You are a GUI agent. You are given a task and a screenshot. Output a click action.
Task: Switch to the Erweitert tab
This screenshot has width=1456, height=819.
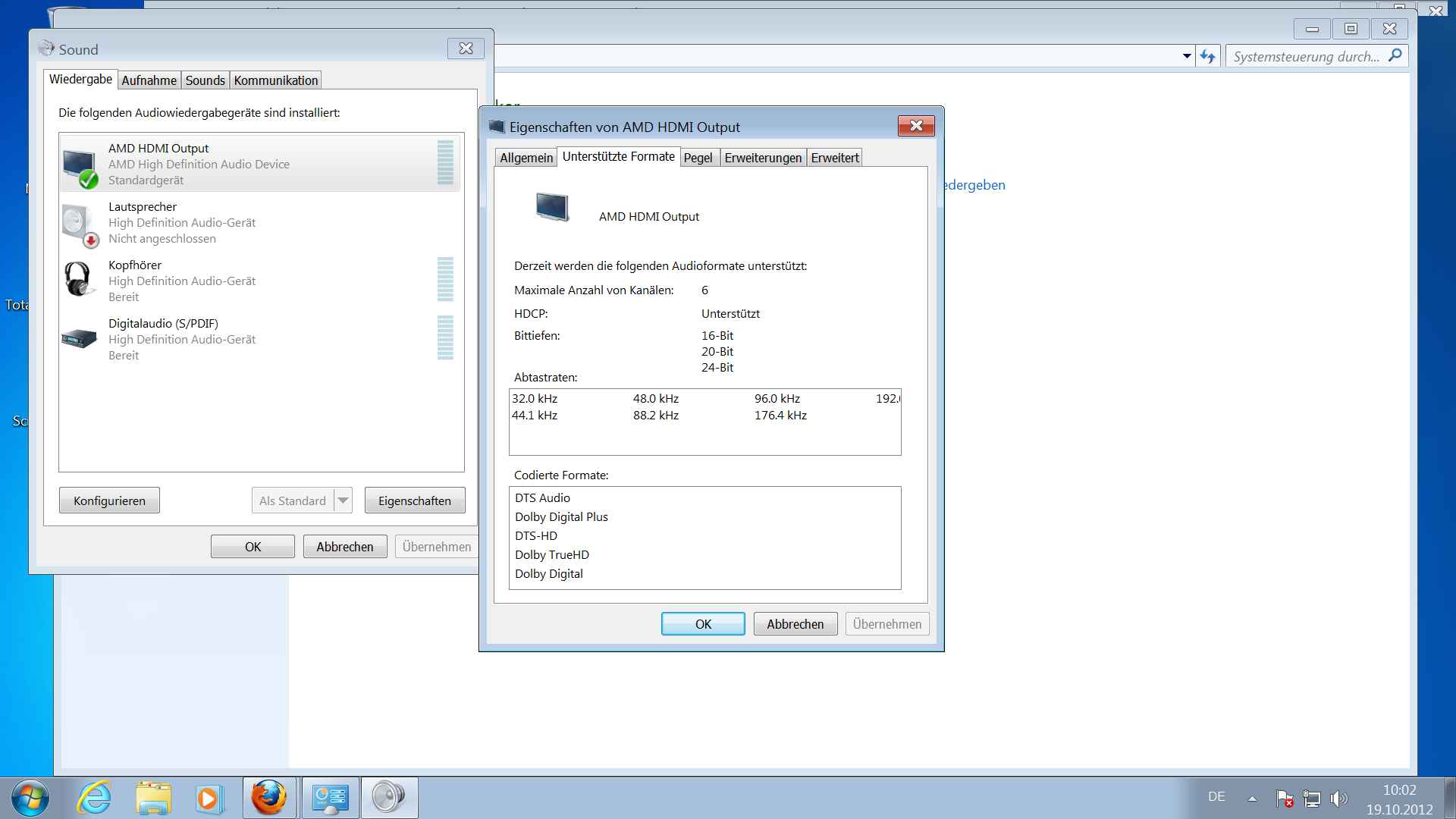pyautogui.click(x=835, y=158)
